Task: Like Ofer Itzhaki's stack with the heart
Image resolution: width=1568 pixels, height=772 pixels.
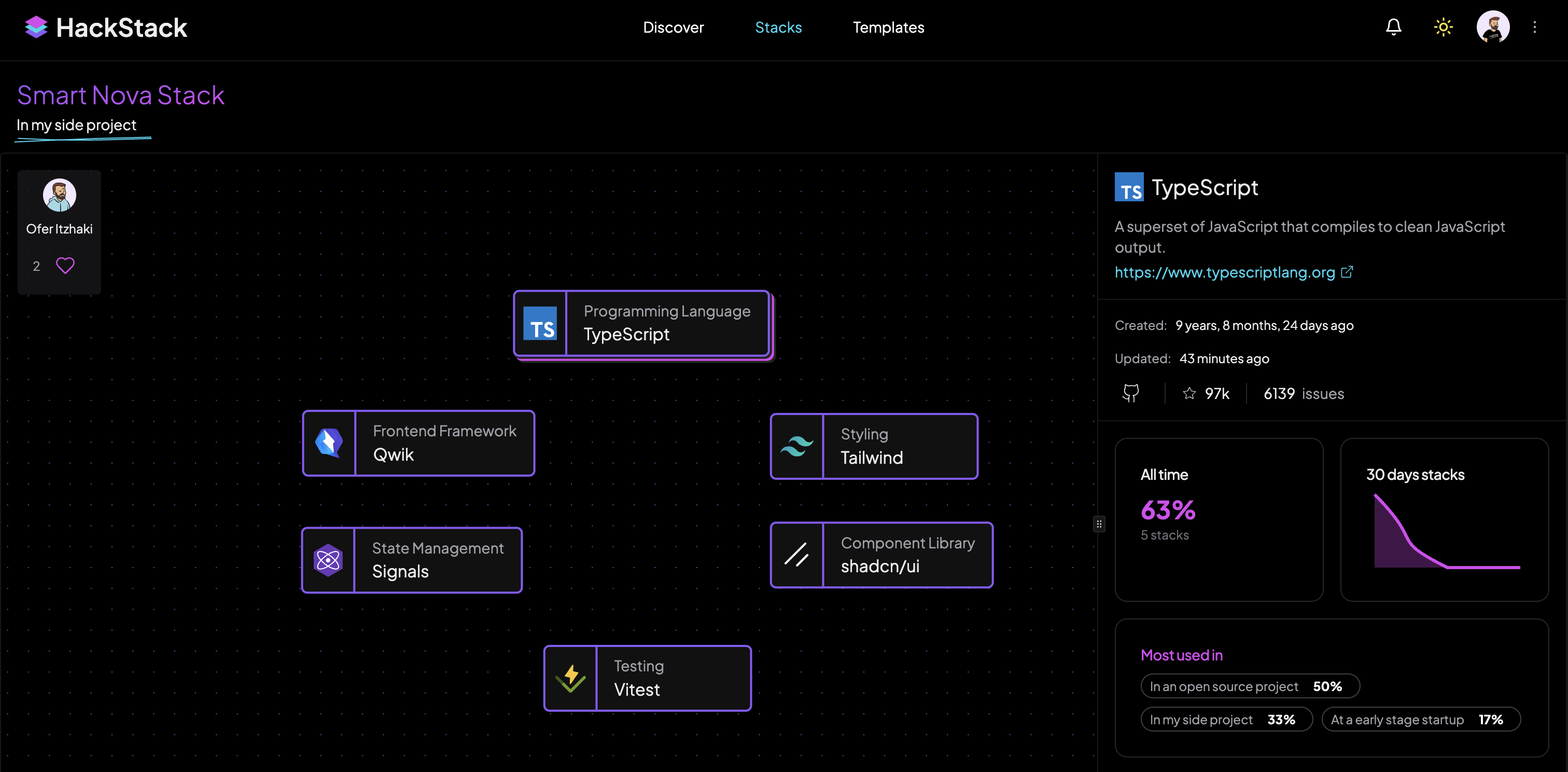Action: pyautogui.click(x=65, y=266)
